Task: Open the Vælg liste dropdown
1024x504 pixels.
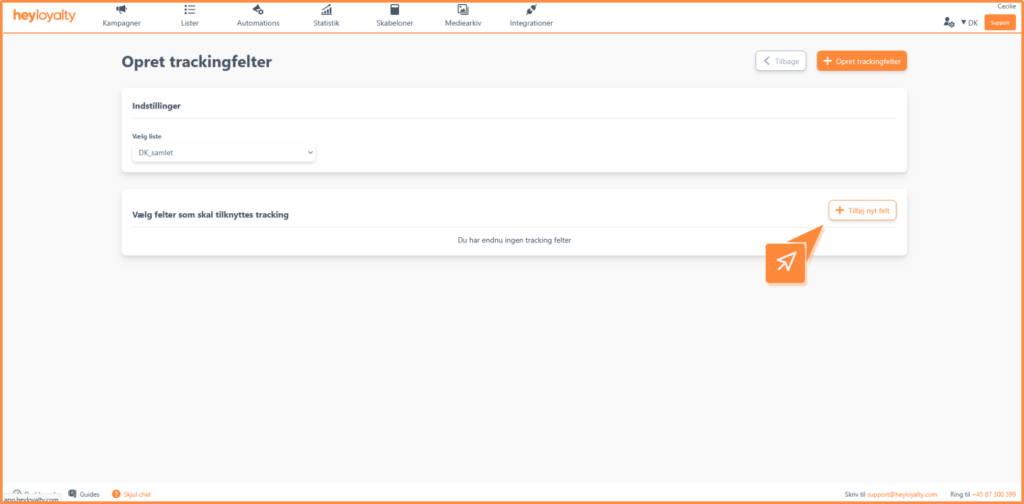Action: click(224, 153)
